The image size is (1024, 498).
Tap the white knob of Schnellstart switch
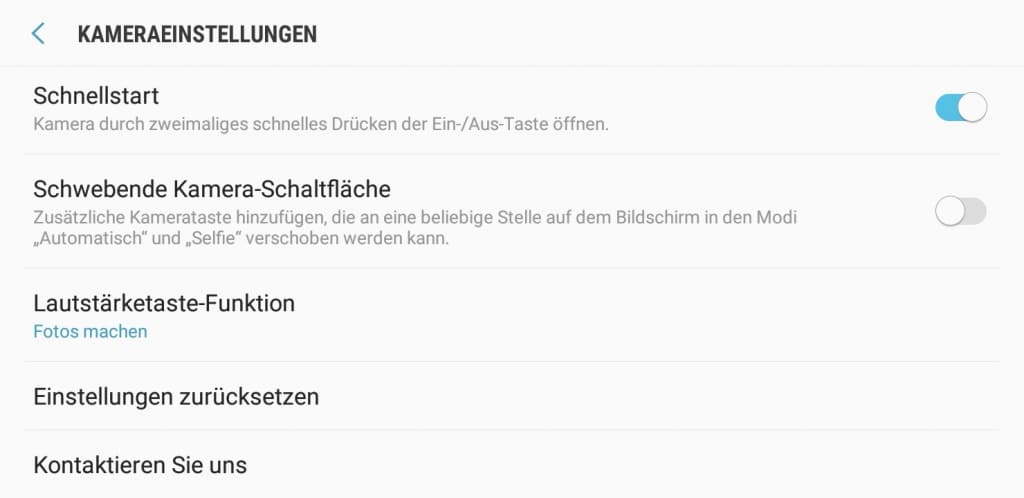tap(972, 107)
